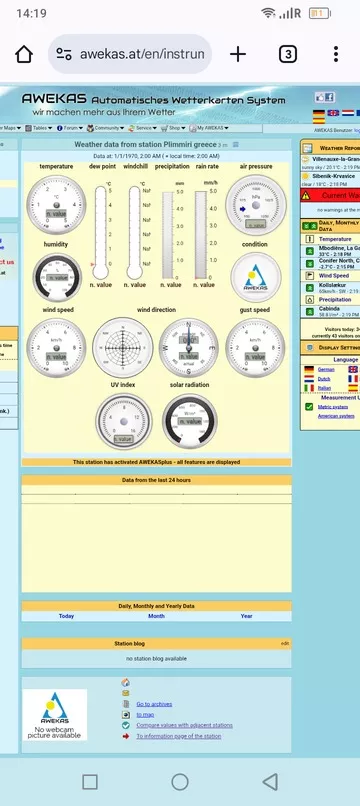Switch units to American system
The height and width of the screenshot is (806, 360).
pyautogui.click(x=335, y=416)
